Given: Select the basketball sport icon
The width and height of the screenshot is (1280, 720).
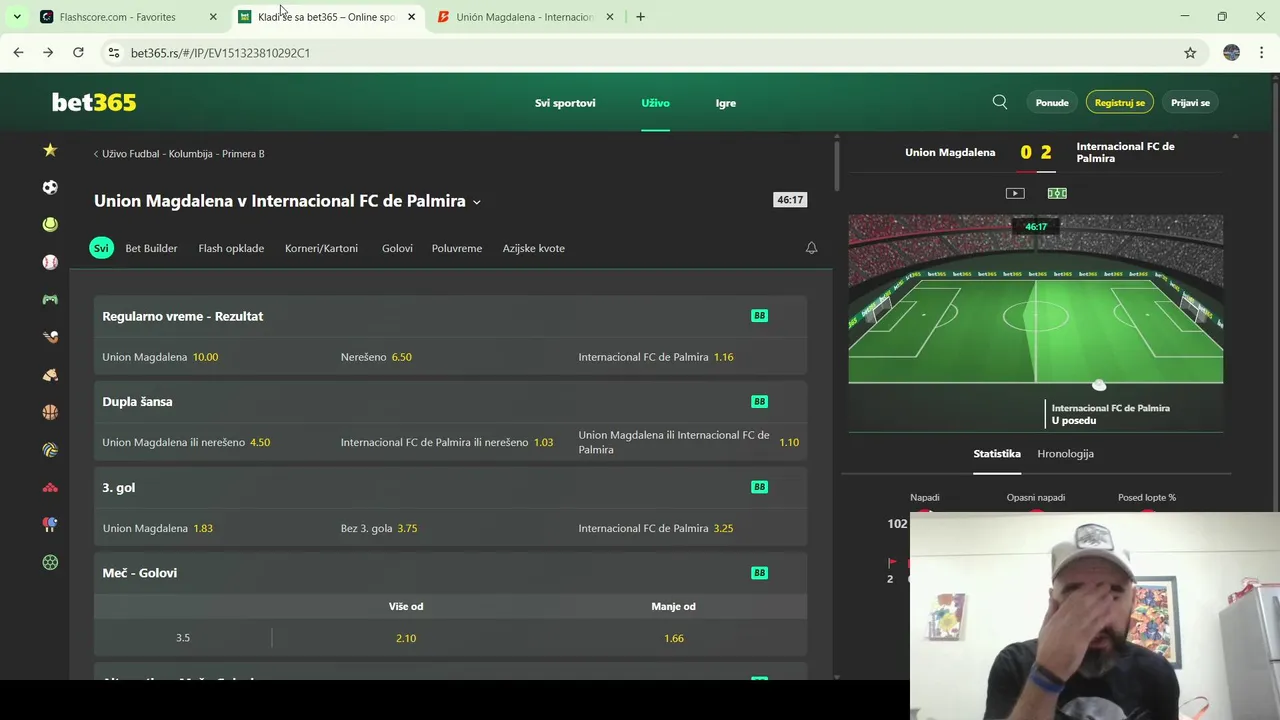Looking at the screenshot, I should [x=50, y=412].
